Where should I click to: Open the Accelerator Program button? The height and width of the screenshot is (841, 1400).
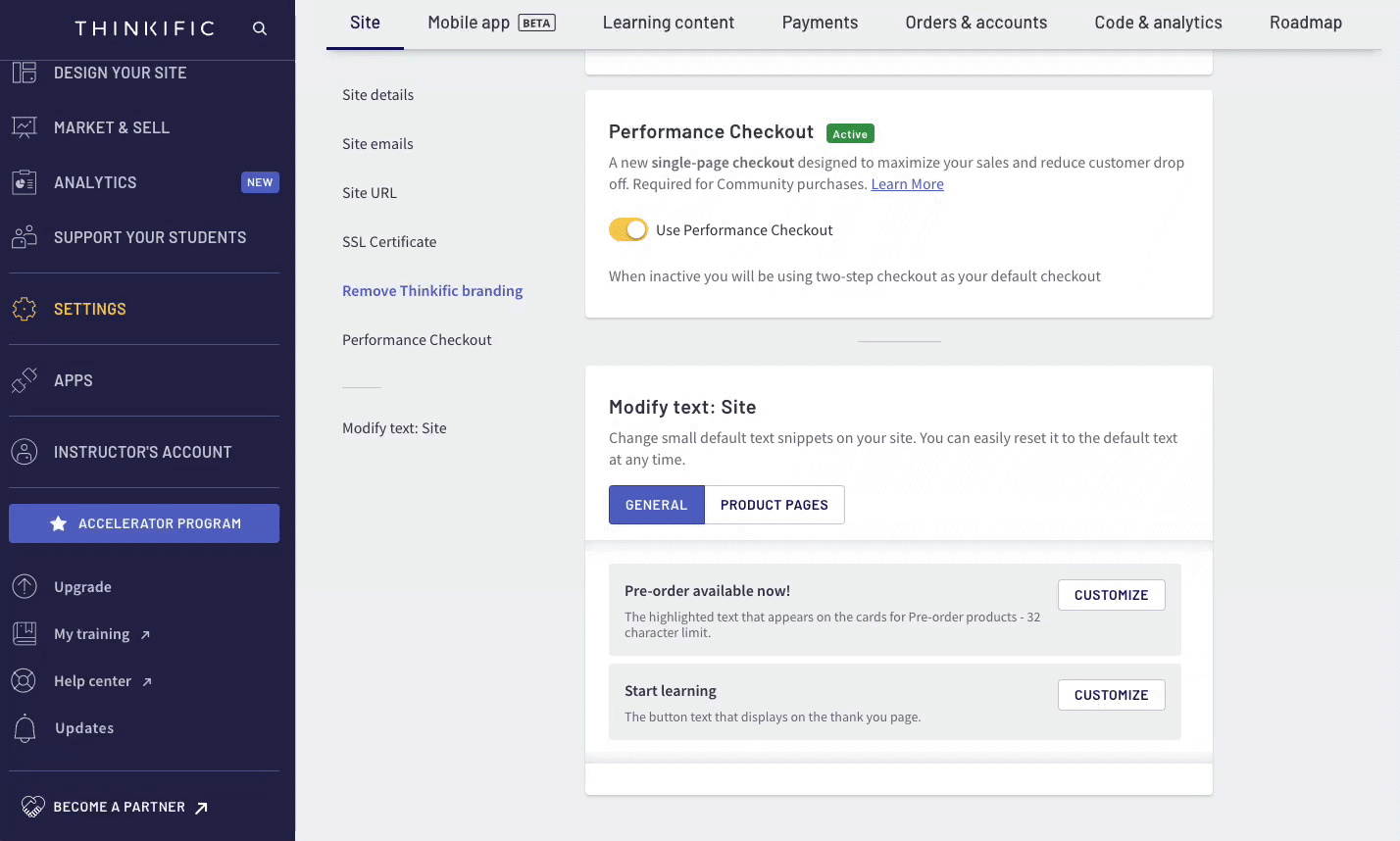click(x=144, y=523)
